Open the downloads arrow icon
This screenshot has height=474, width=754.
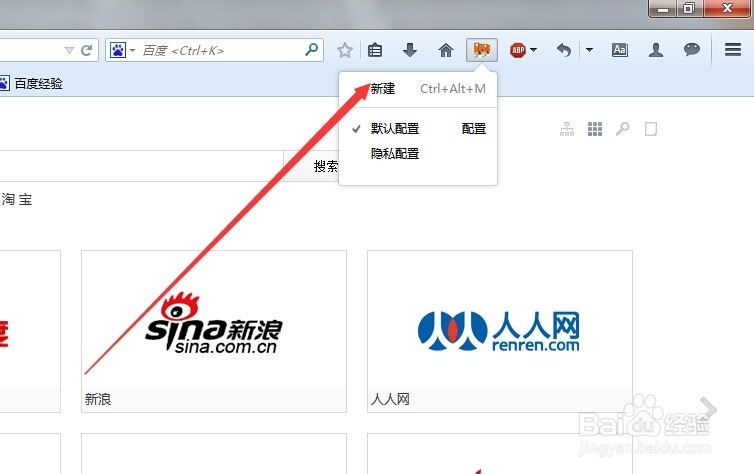(410, 50)
